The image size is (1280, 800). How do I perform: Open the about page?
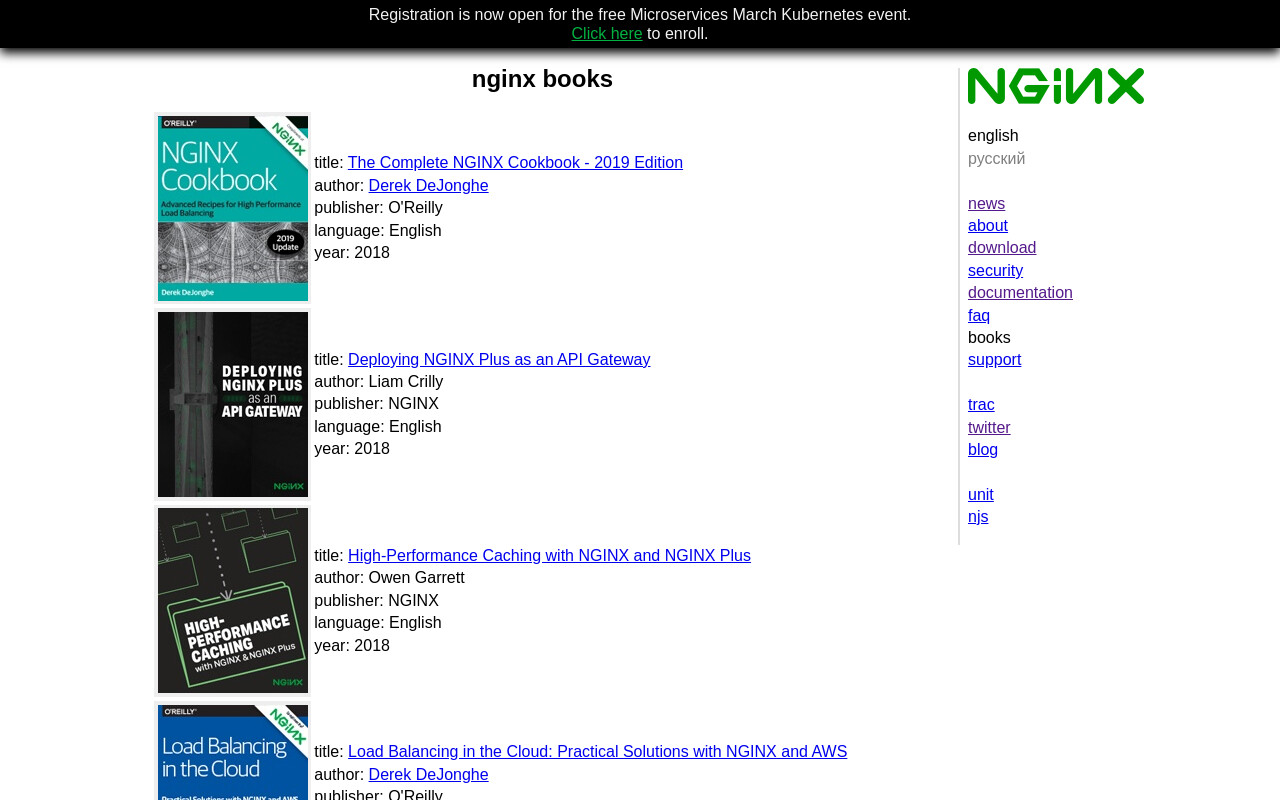tap(988, 226)
